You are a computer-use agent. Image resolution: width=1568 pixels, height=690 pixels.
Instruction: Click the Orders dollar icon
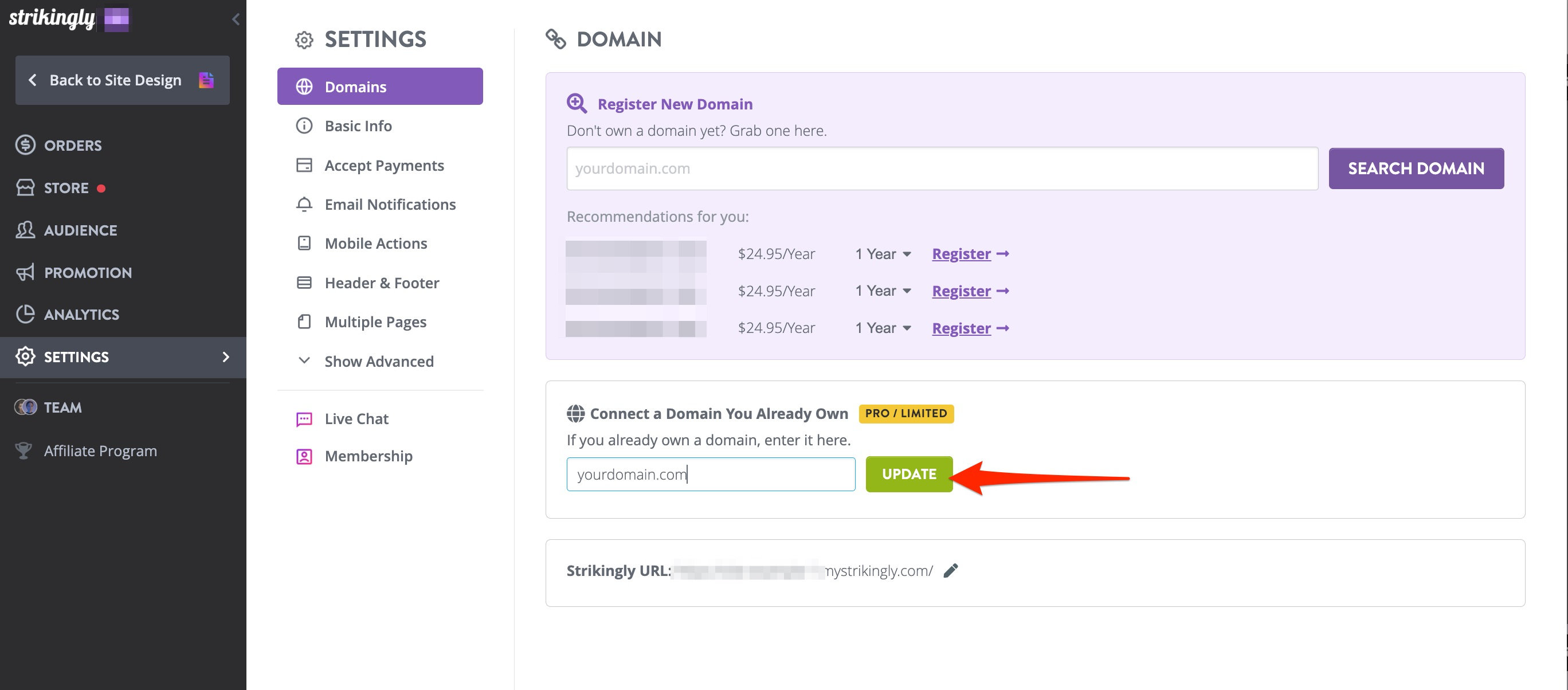tap(26, 145)
